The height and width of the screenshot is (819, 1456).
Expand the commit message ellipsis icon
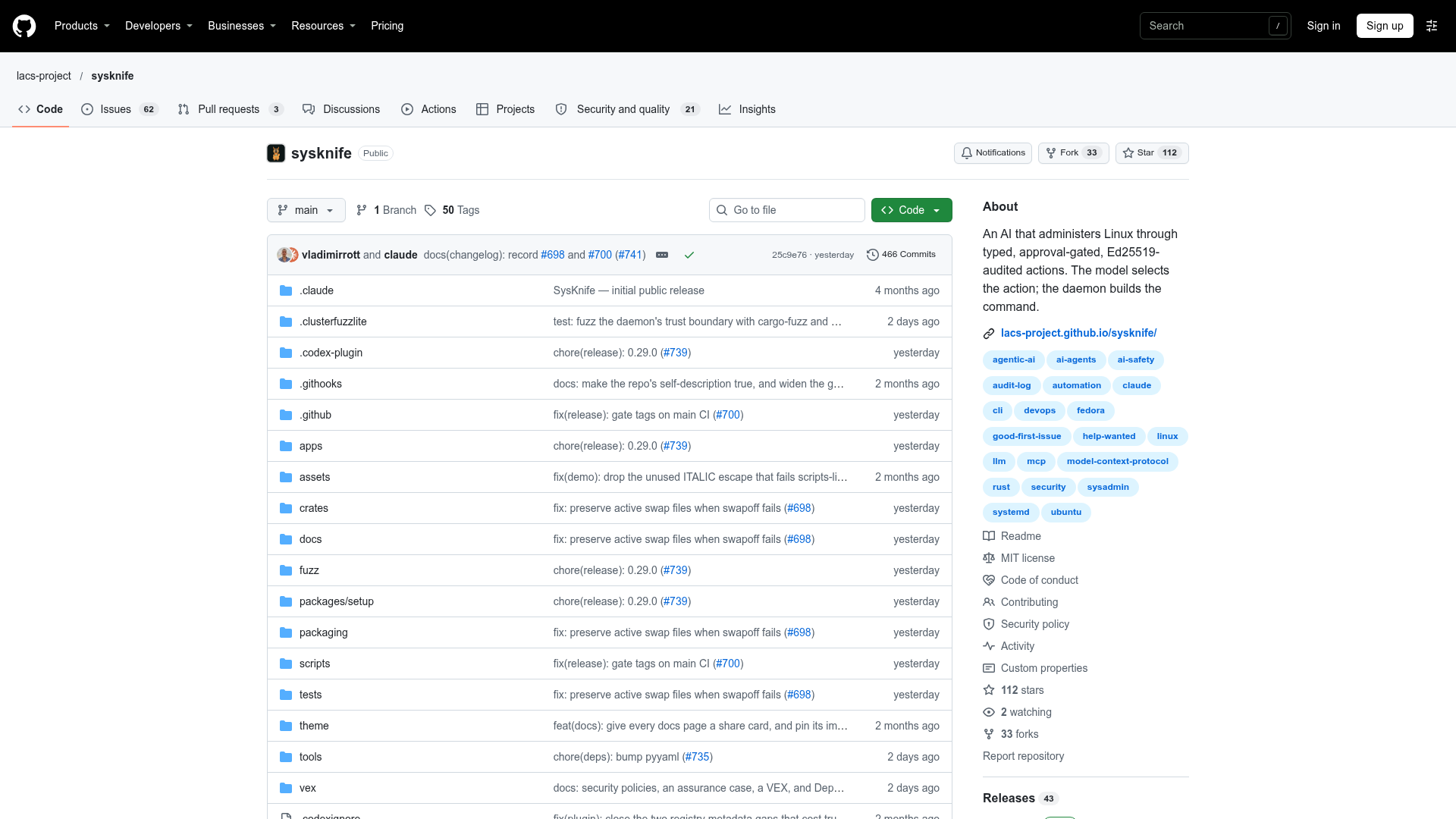coord(662,255)
